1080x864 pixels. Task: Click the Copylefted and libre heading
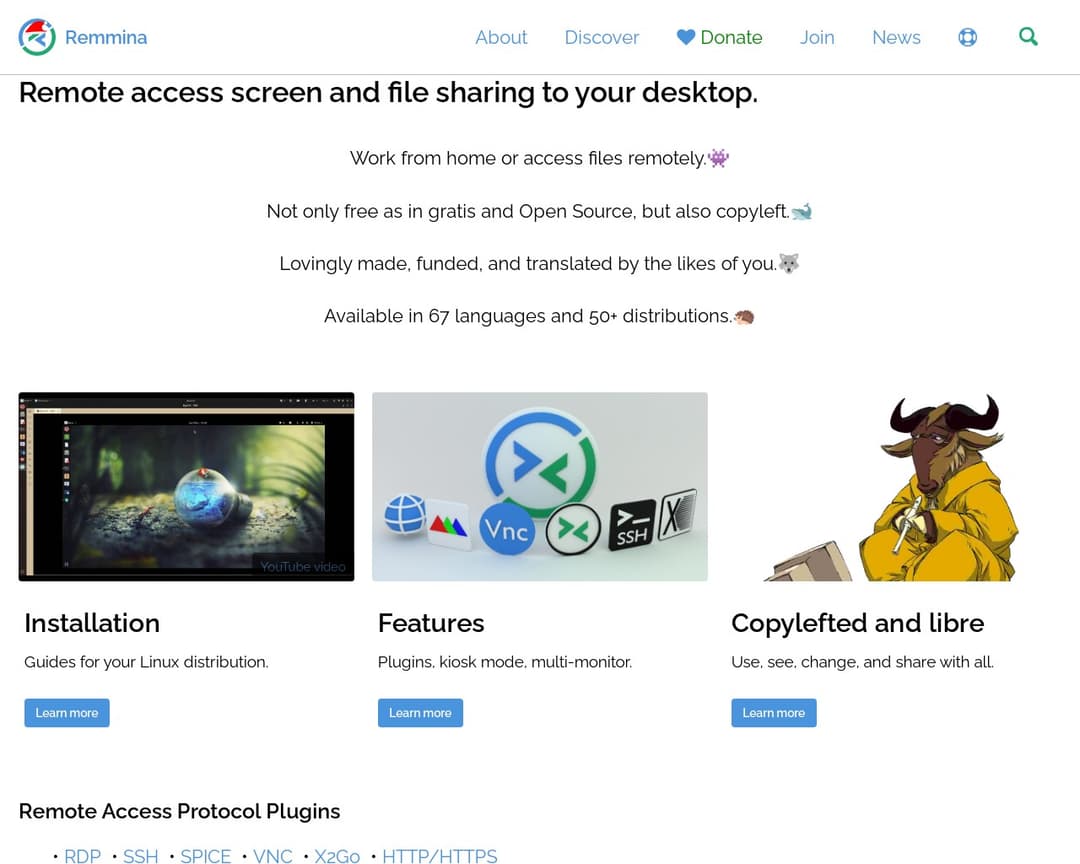(858, 623)
